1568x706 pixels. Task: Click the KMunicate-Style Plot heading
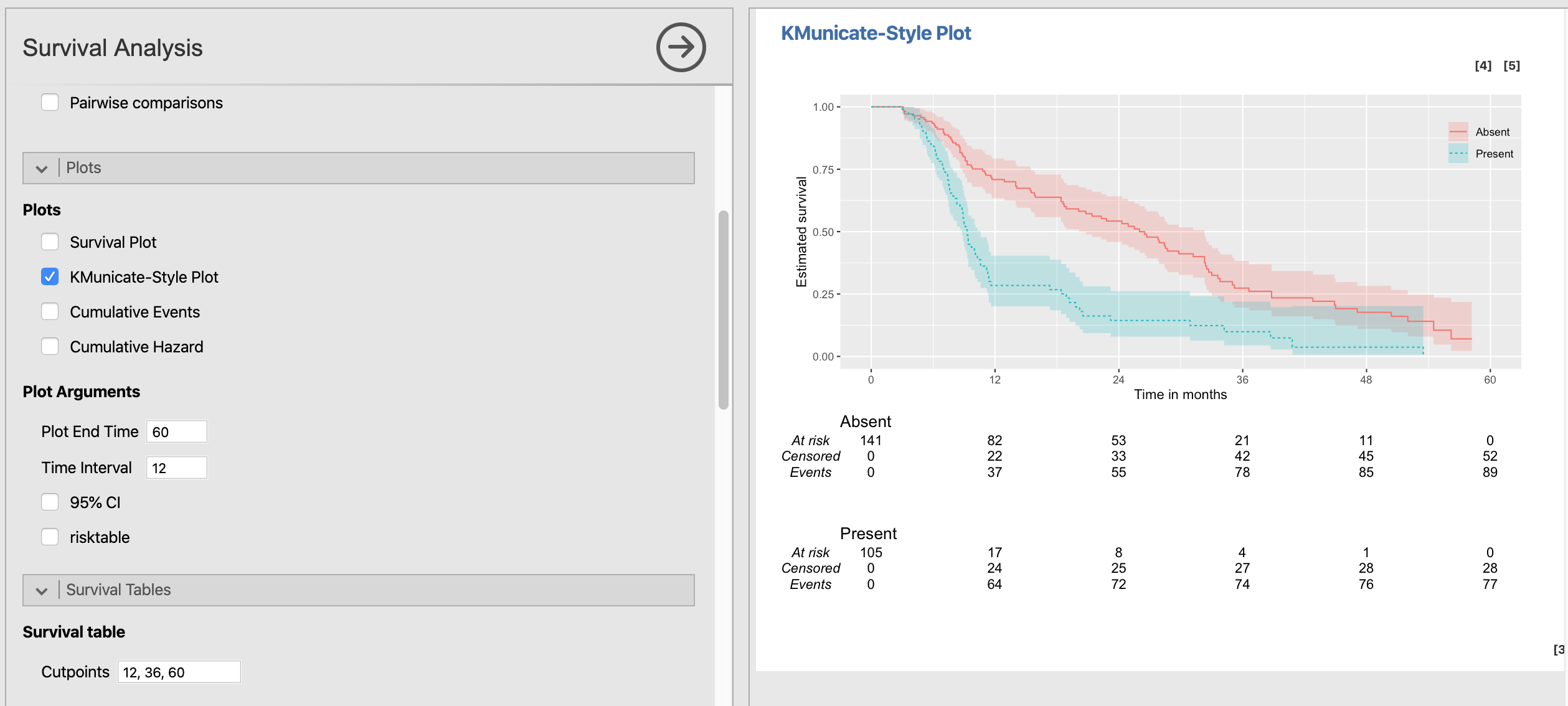pyautogui.click(x=876, y=33)
